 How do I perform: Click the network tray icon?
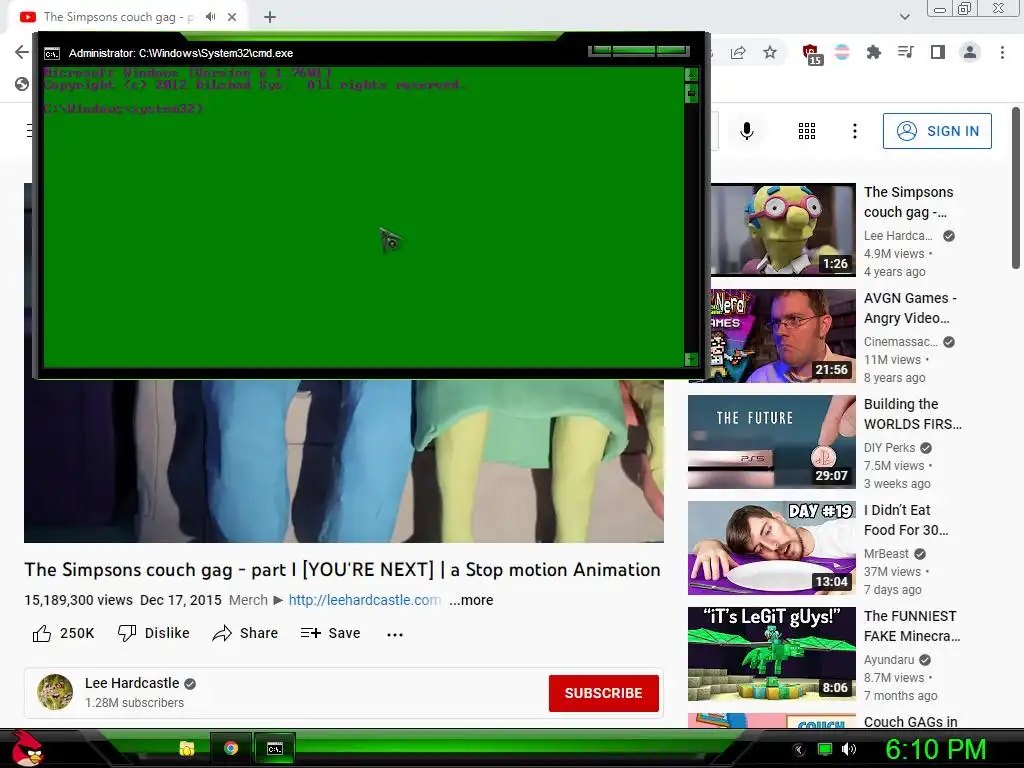pos(825,749)
